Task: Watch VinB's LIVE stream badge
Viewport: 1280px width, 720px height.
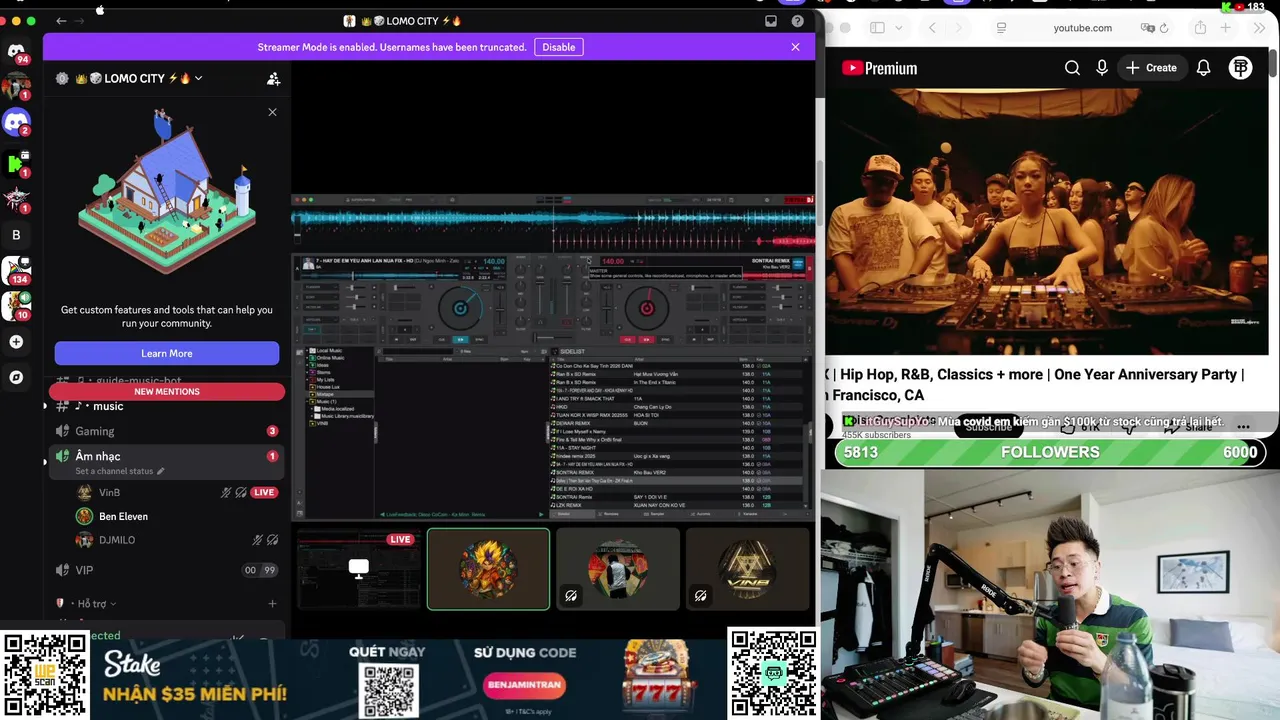Action: (x=264, y=492)
